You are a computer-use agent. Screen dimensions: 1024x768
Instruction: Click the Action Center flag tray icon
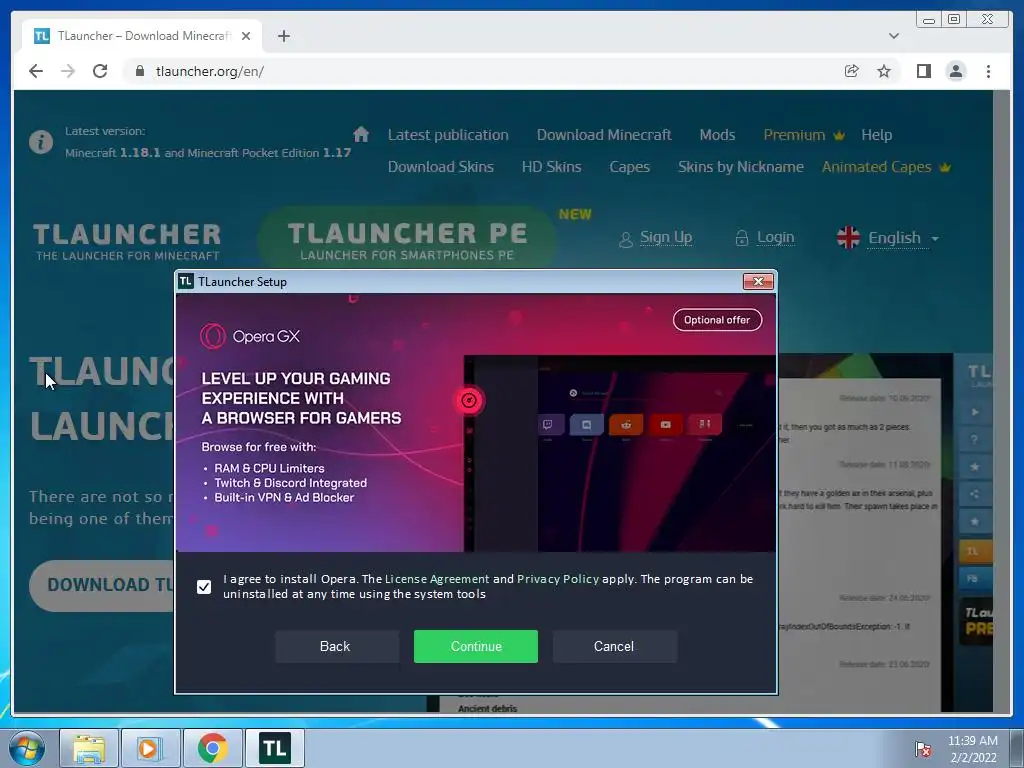point(923,749)
